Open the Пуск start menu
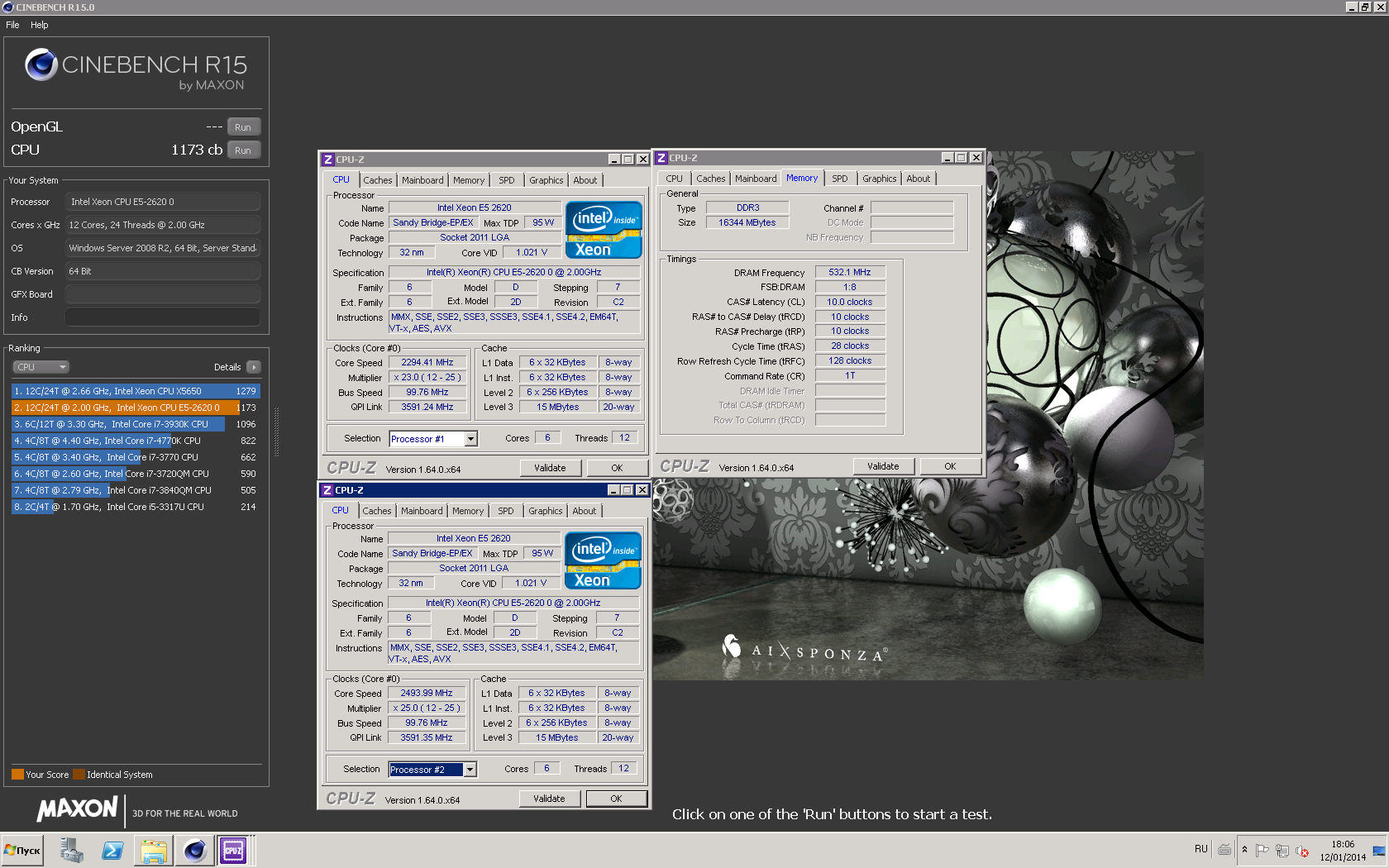The width and height of the screenshot is (1389, 868). [x=22, y=850]
